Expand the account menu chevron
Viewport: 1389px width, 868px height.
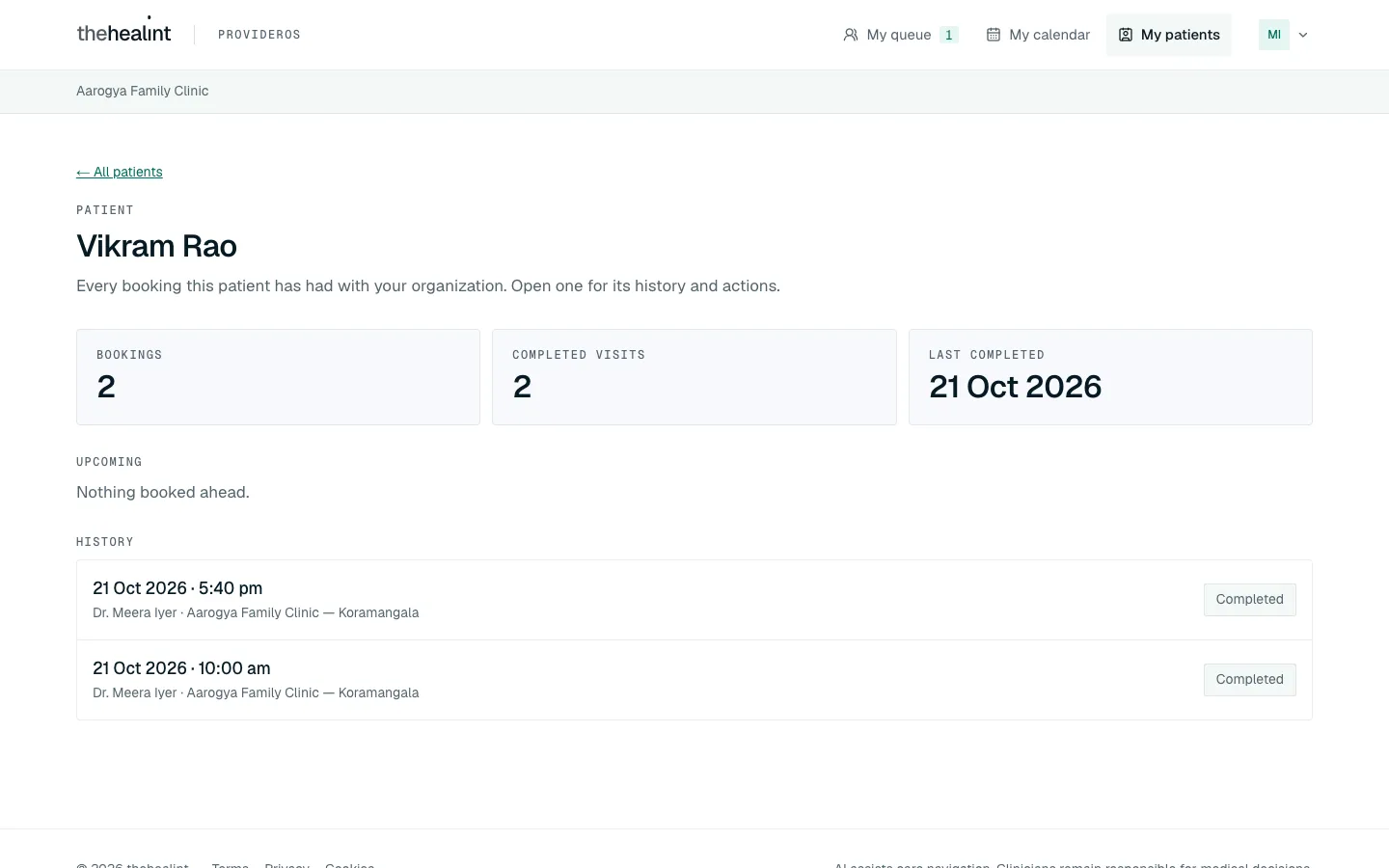[x=1303, y=35]
